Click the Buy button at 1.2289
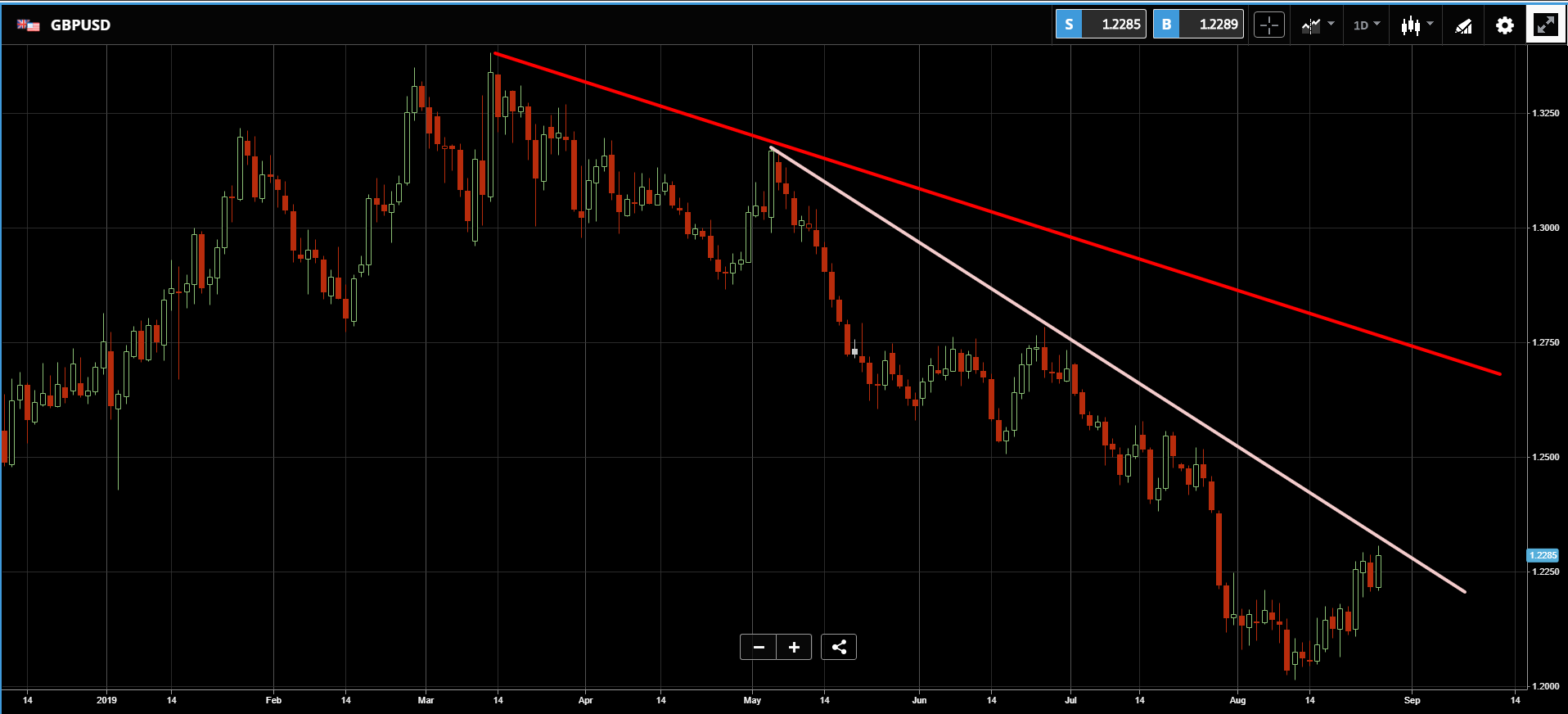 click(x=1199, y=25)
